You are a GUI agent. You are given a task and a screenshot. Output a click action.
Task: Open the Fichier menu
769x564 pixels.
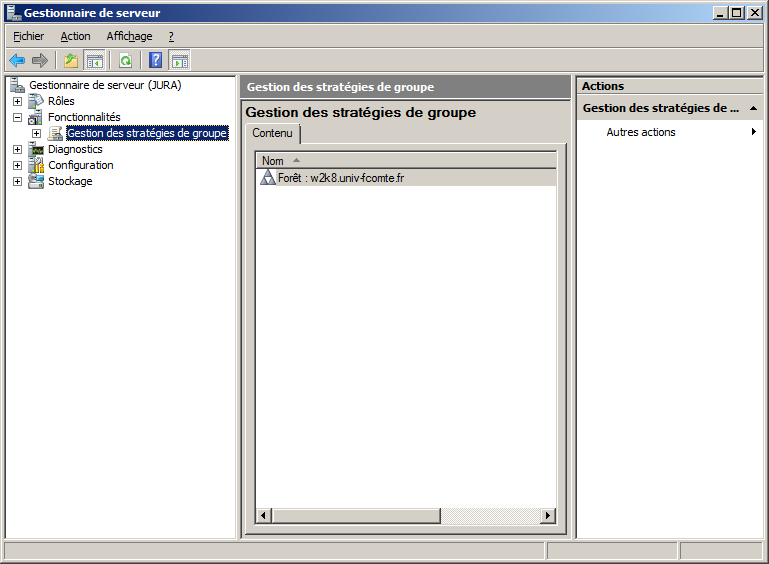tap(28, 36)
